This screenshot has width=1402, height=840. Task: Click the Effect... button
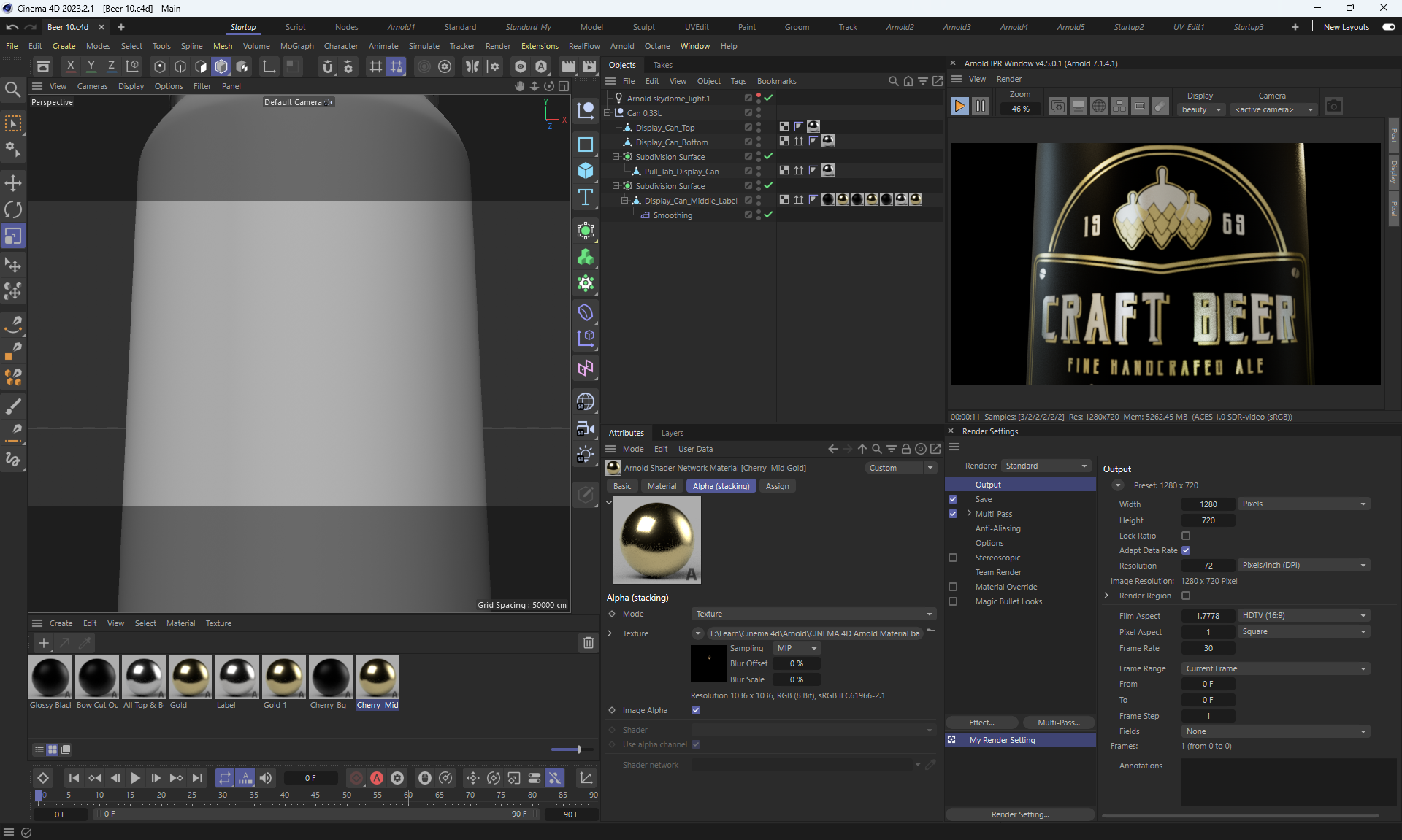[x=981, y=723]
